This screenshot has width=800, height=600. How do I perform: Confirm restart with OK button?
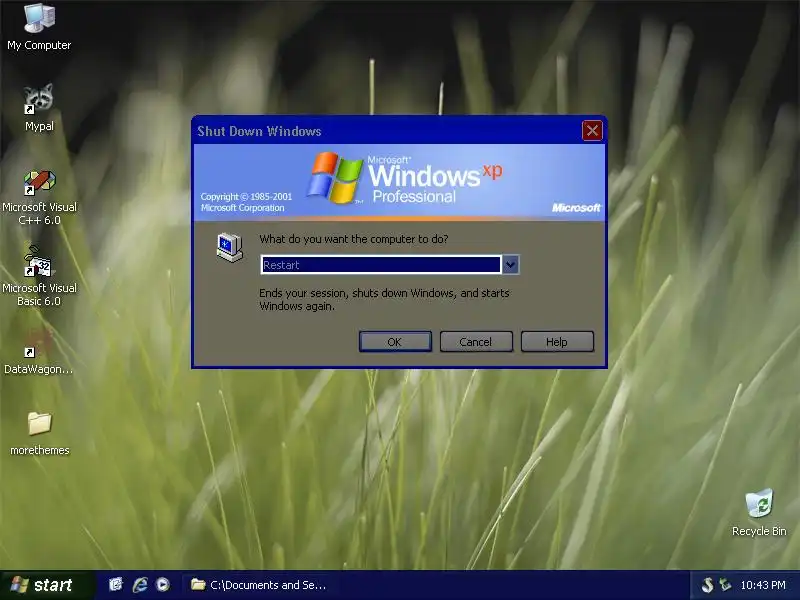395,342
